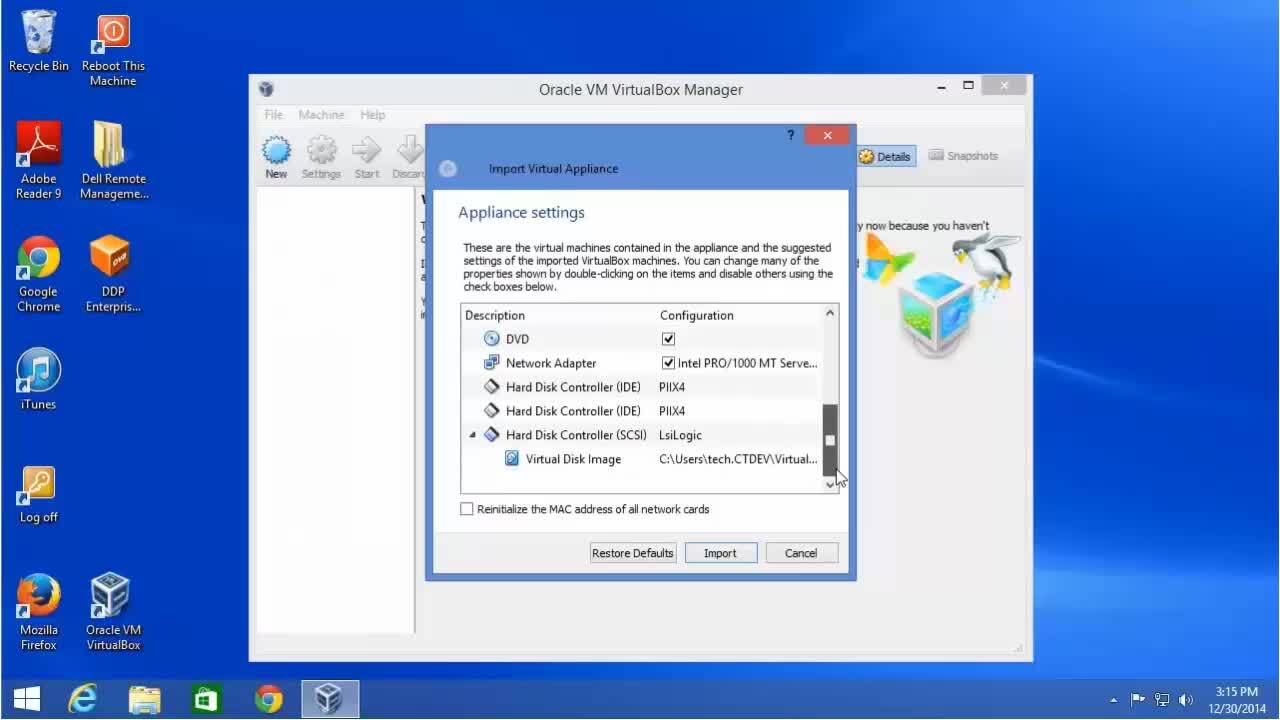Select DVD disc icon in appliance list
The height and width of the screenshot is (720, 1280).
pos(491,339)
